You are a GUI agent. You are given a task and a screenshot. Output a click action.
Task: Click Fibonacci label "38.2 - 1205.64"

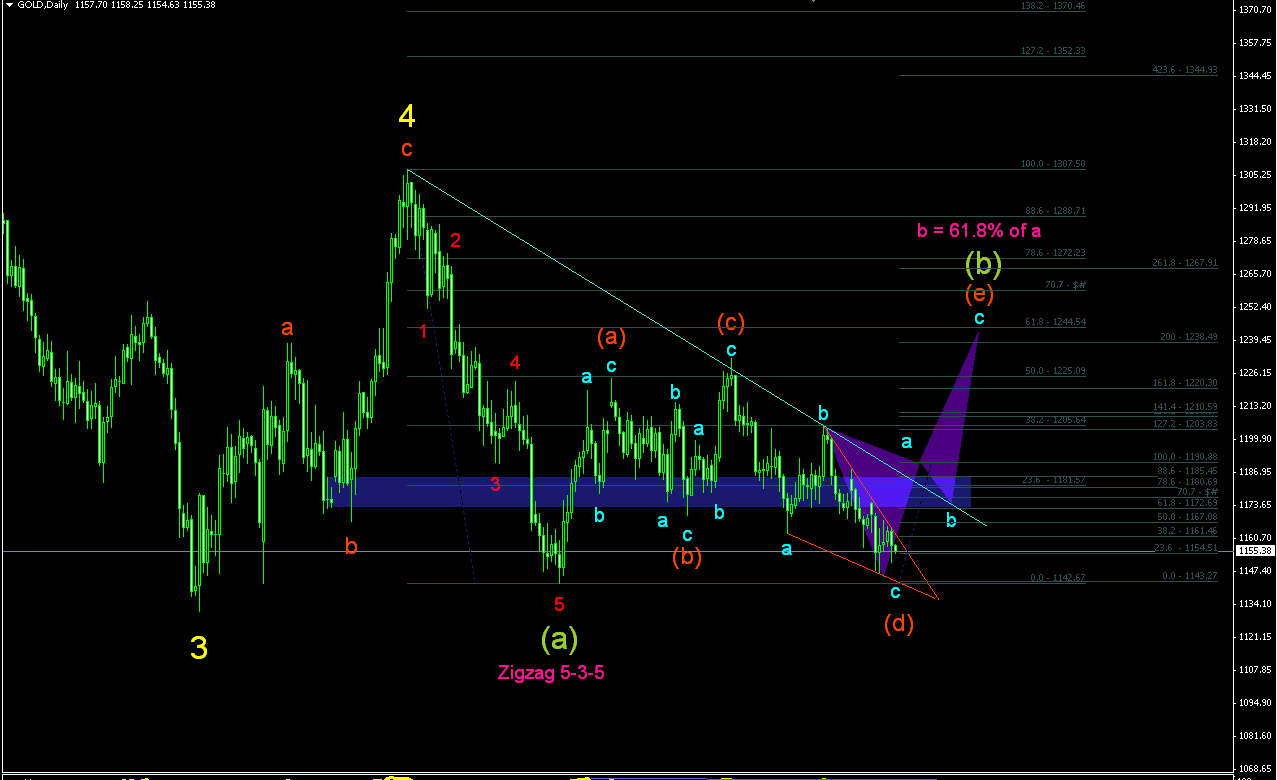tap(1055, 420)
